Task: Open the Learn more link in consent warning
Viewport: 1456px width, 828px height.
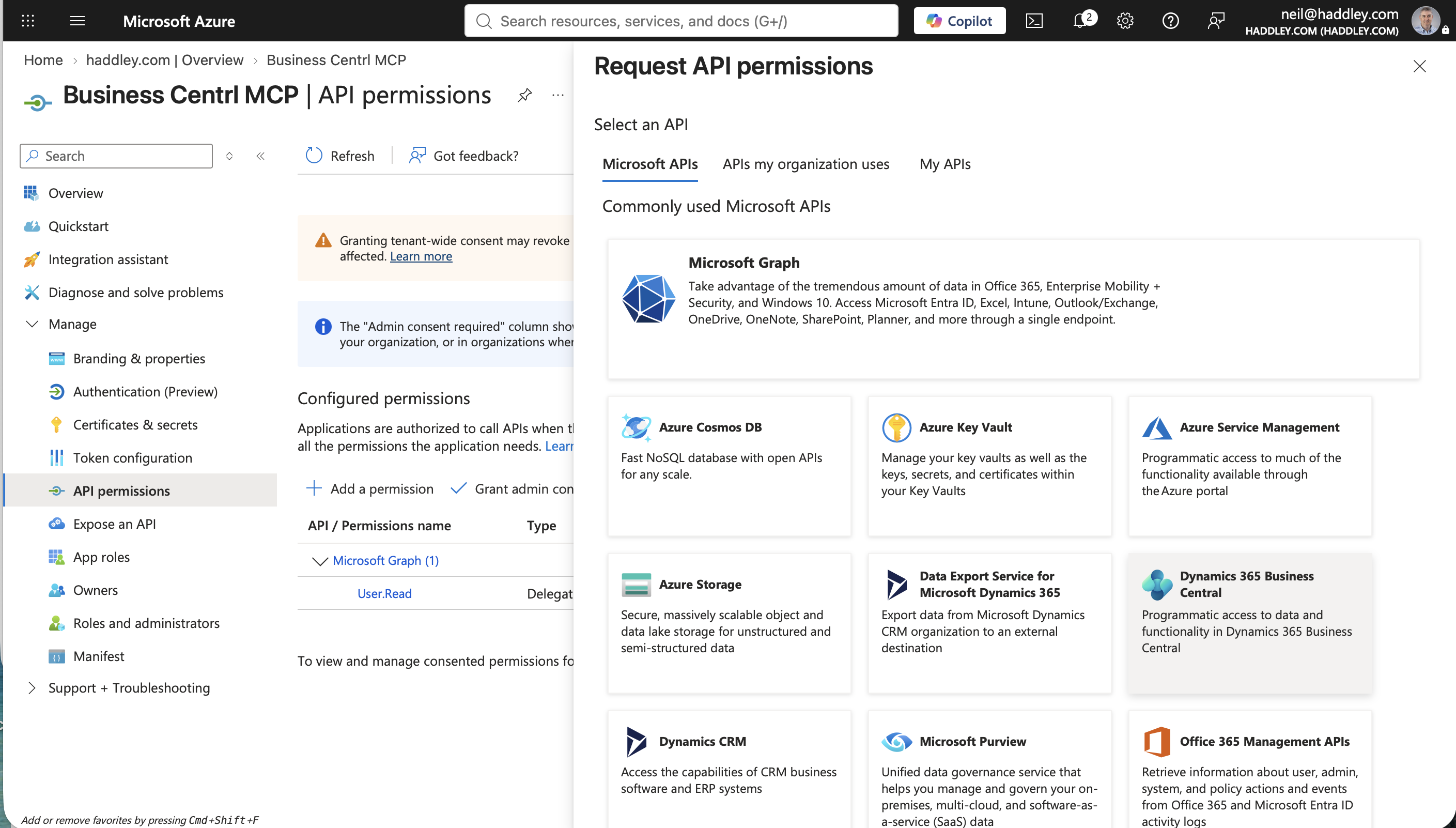Action: point(421,256)
